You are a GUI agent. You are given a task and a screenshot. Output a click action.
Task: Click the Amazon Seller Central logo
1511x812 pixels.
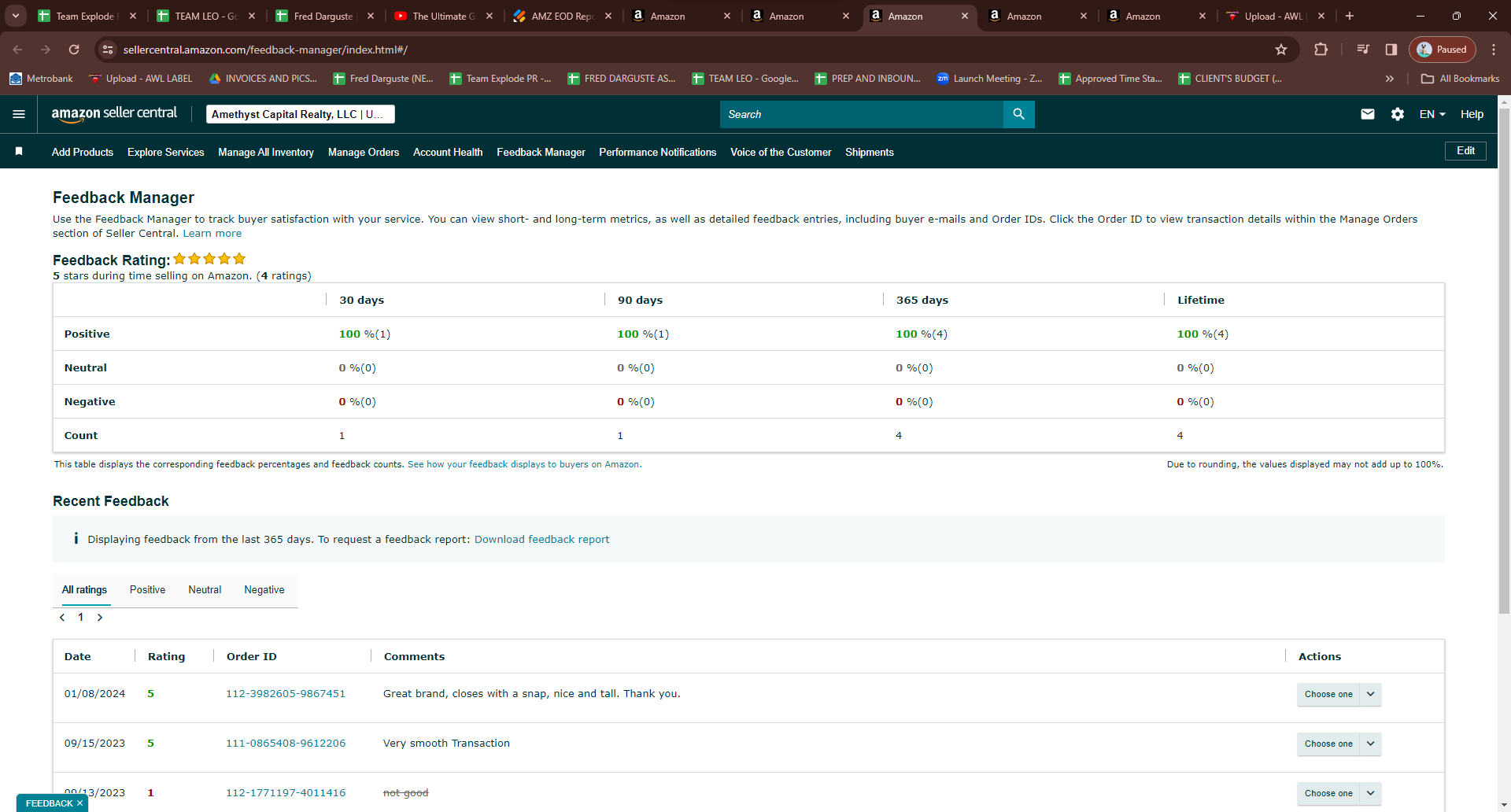pyautogui.click(x=114, y=114)
